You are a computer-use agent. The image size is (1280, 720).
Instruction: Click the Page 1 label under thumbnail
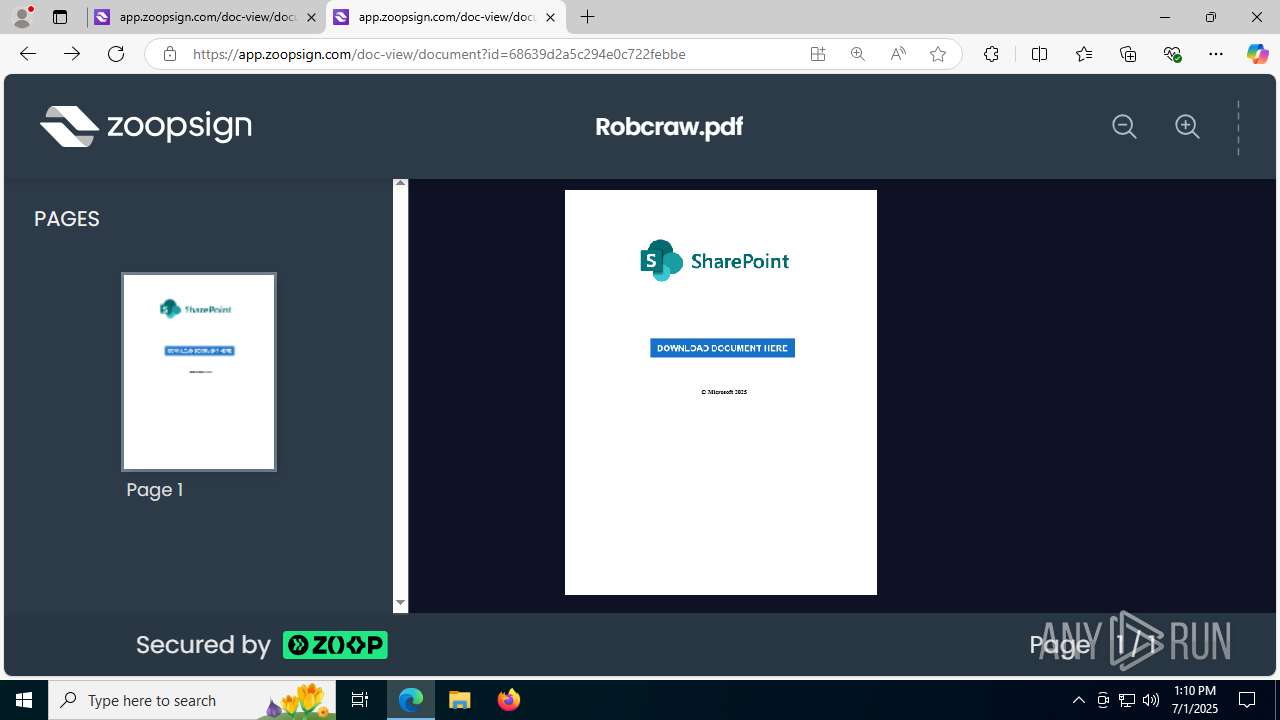coord(155,490)
